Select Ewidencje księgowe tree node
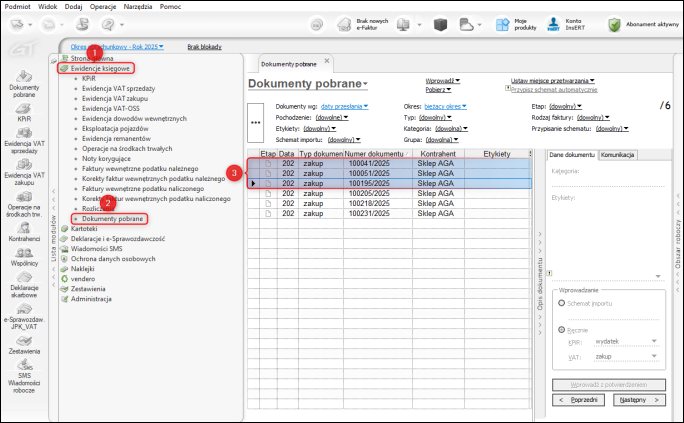This screenshot has height=423, width=684. click(100, 68)
